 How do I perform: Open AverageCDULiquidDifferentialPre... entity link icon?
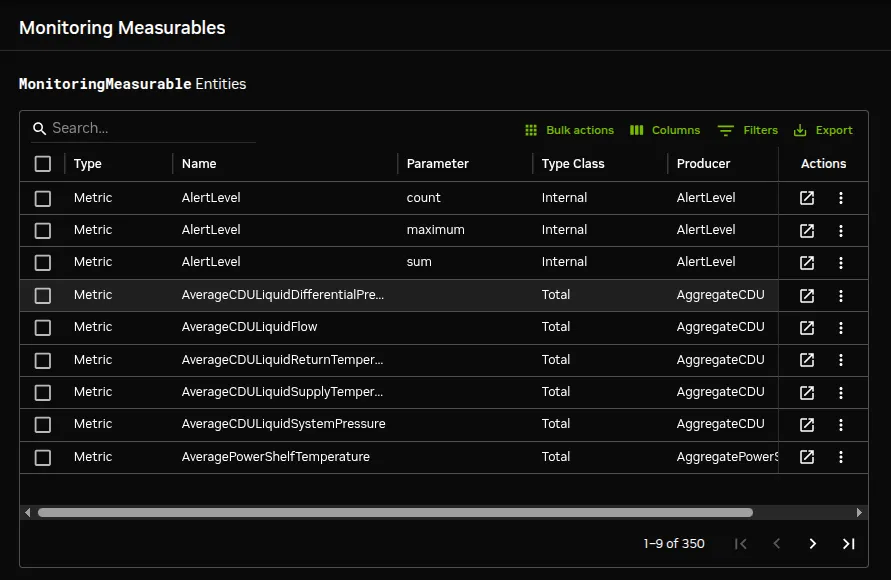(x=807, y=295)
